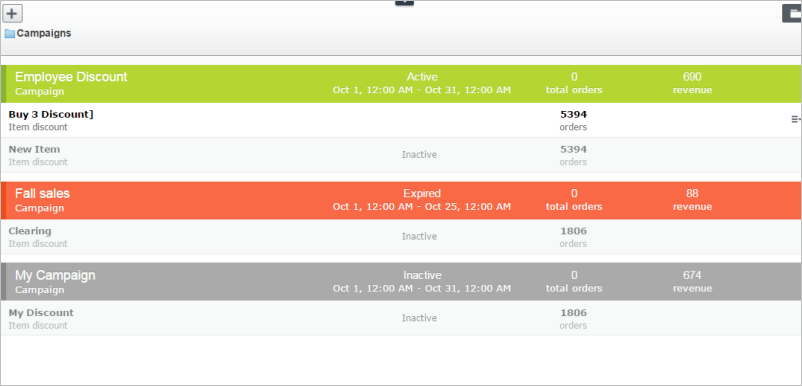Viewport: 802px width, 386px height.
Task: Select the Fall sales campaign header
Action: pyautogui.click(x=402, y=200)
